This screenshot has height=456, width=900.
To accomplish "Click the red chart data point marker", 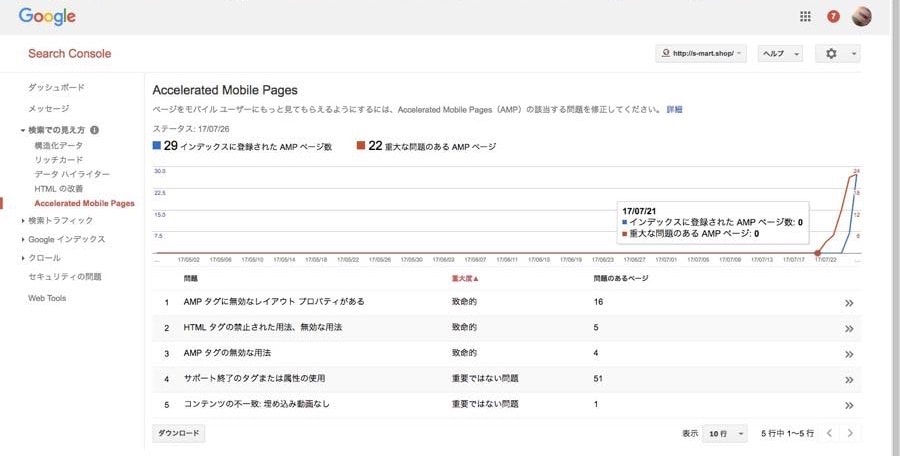I will [817, 253].
